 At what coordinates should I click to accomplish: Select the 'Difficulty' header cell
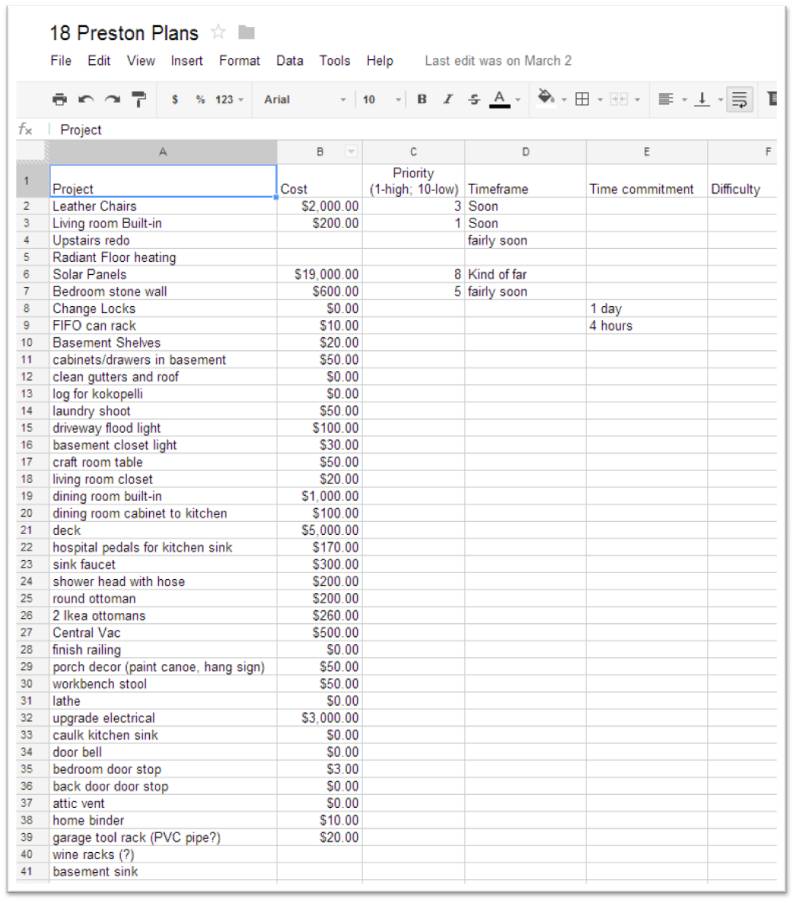point(742,181)
